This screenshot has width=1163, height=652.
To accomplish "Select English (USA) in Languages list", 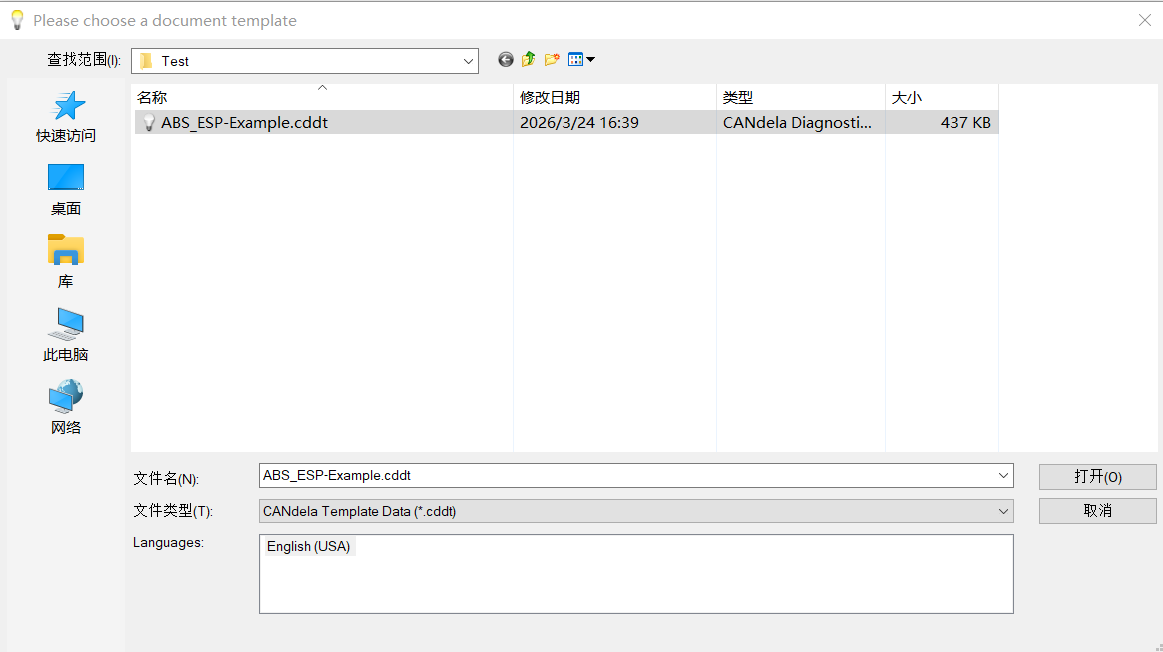I will [x=309, y=547].
